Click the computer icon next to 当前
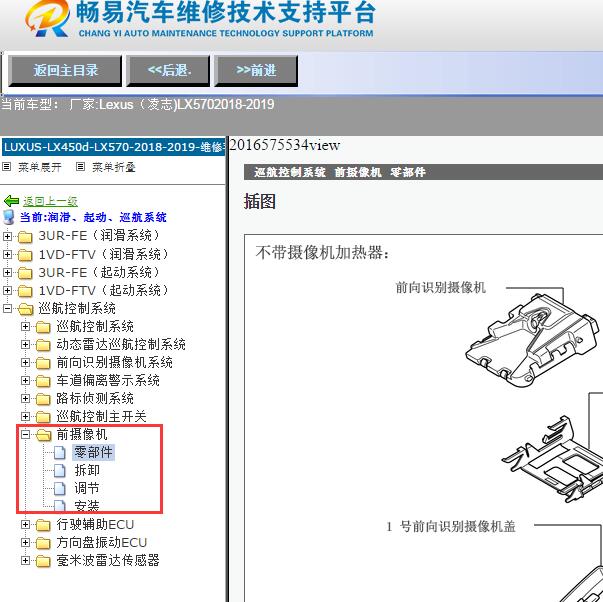The width and height of the screenshot is (603, 602). pos(8,217)
